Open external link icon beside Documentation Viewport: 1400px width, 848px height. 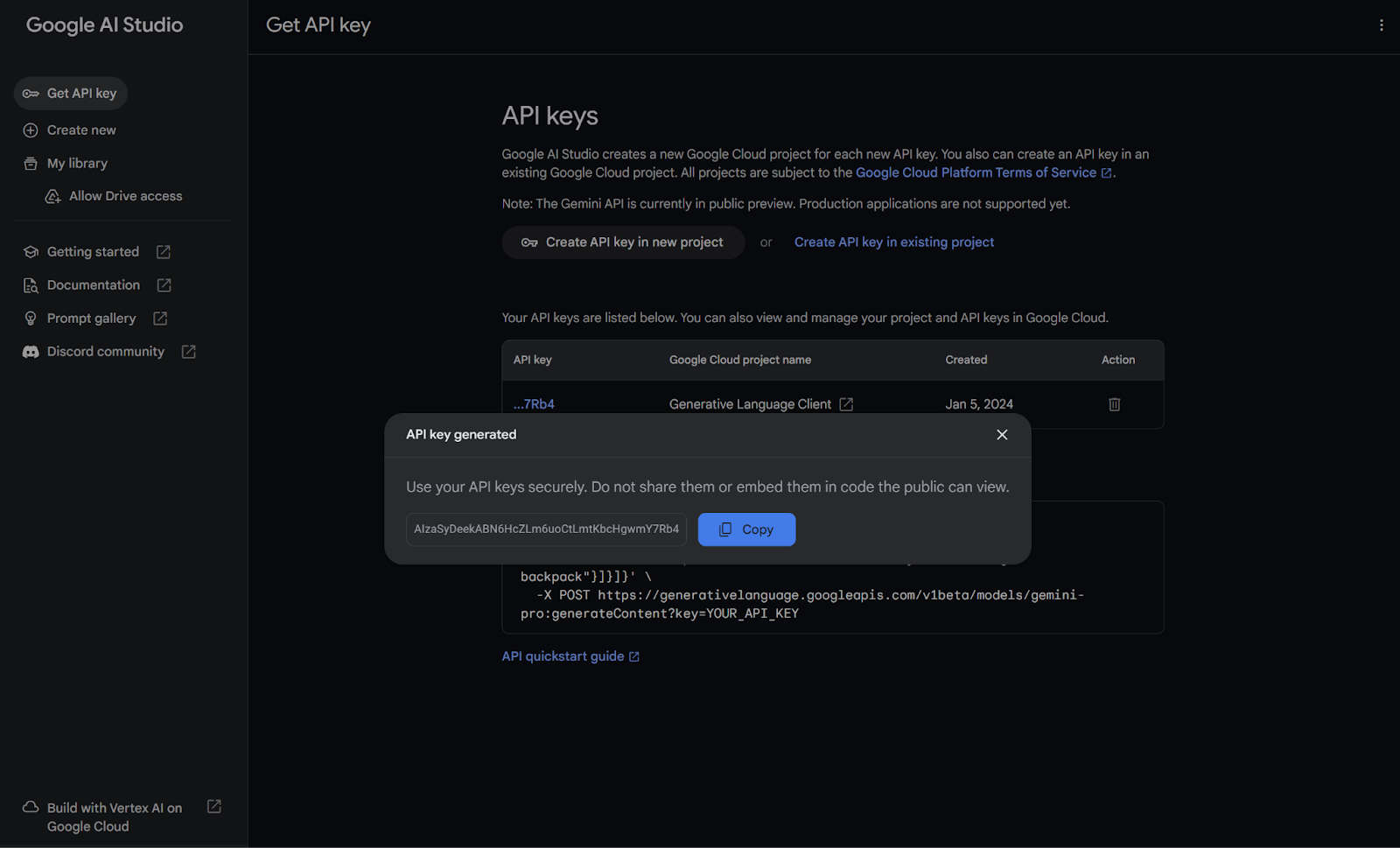(164, 285)
